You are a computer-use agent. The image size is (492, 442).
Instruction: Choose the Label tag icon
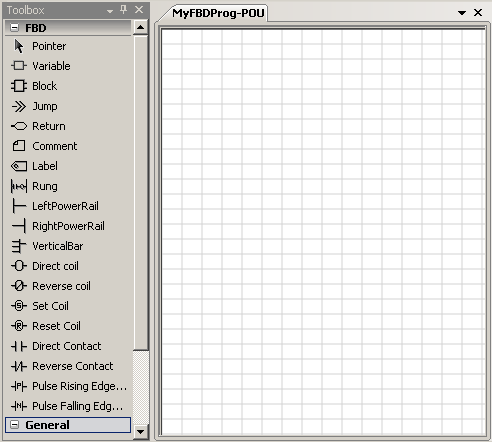point(19,166)
